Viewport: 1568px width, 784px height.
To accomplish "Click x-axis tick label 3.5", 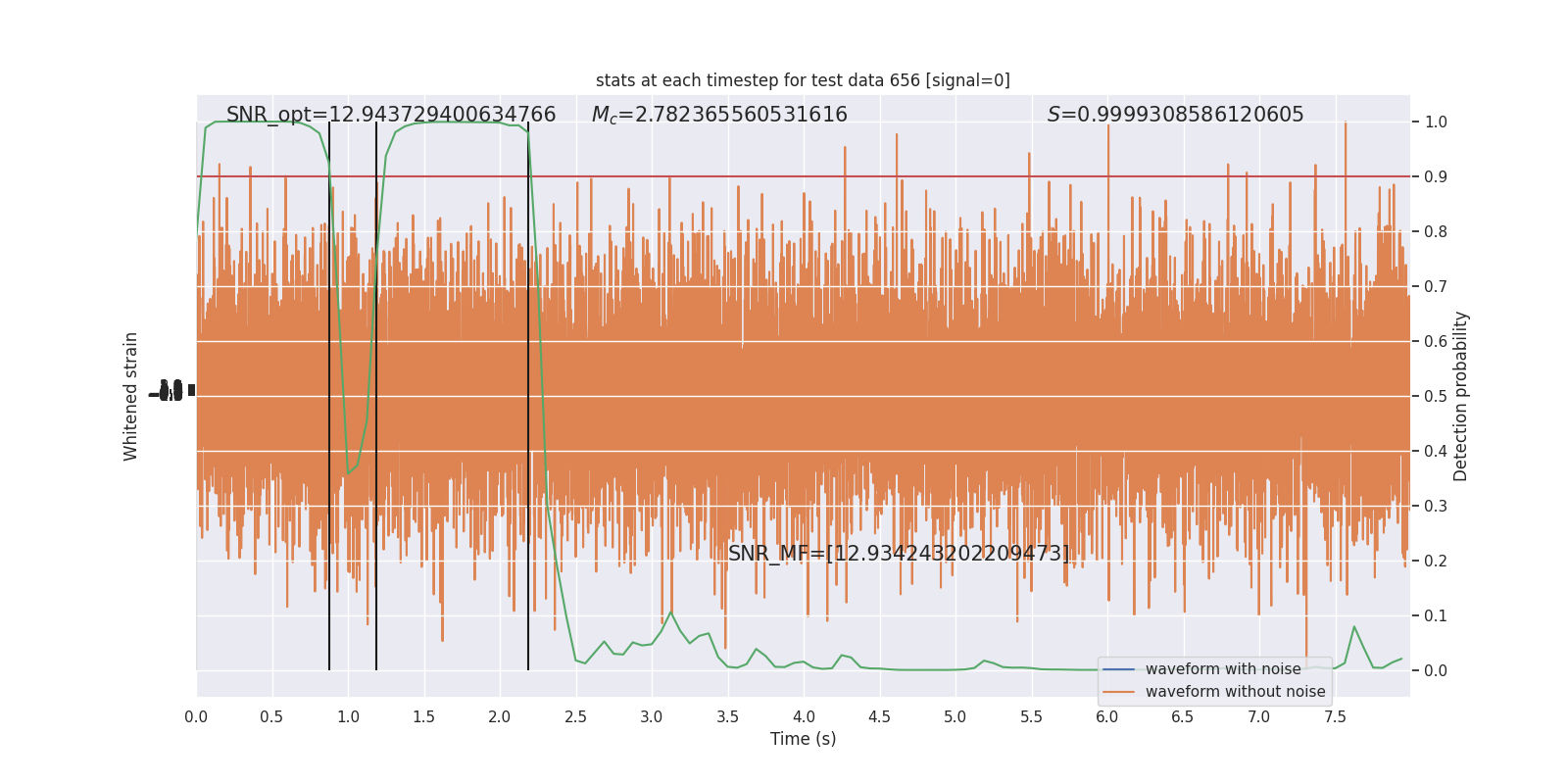I will coord(727,717).
